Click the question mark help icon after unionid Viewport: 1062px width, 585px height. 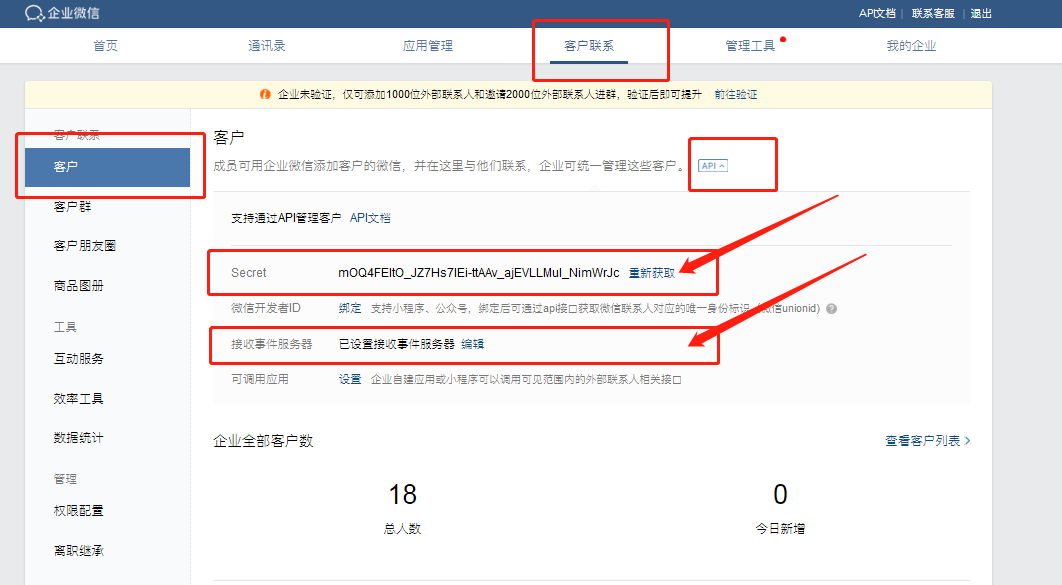[832, 309]
